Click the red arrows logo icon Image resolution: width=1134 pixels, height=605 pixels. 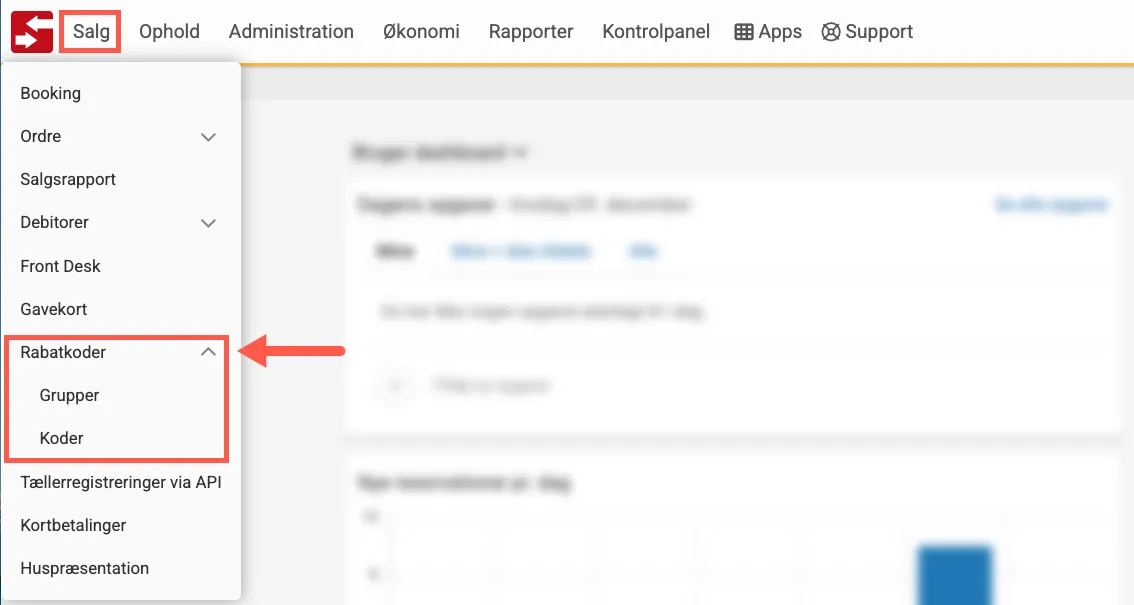32,31
